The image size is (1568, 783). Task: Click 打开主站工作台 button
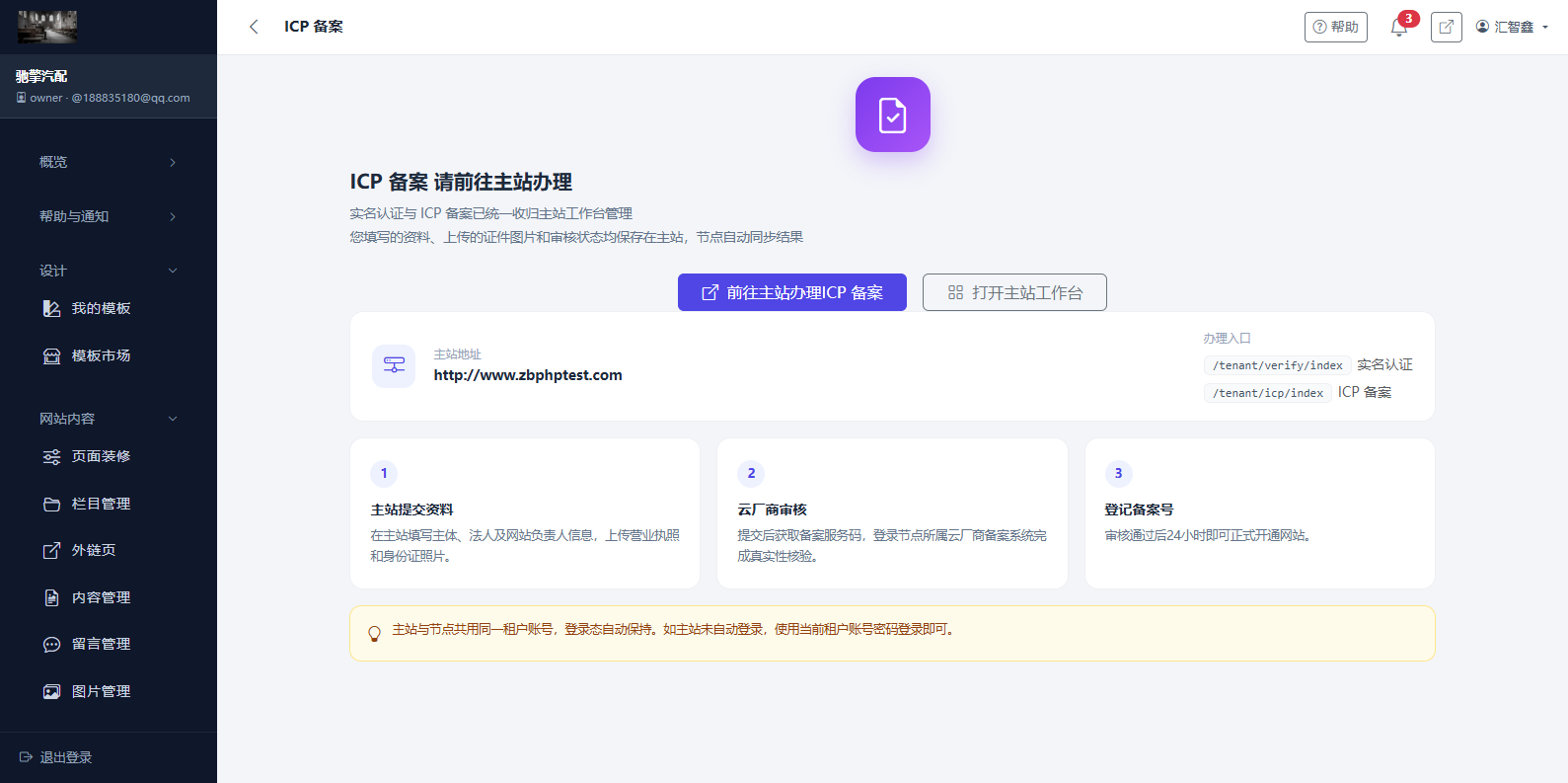[1014, 292]
